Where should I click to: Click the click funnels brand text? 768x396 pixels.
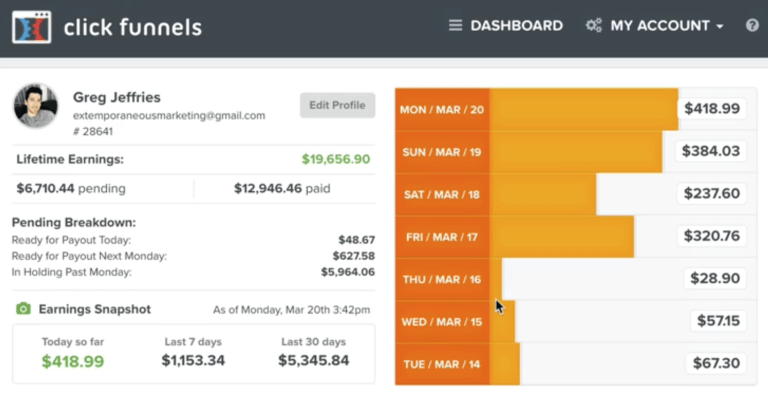point(133,27)
